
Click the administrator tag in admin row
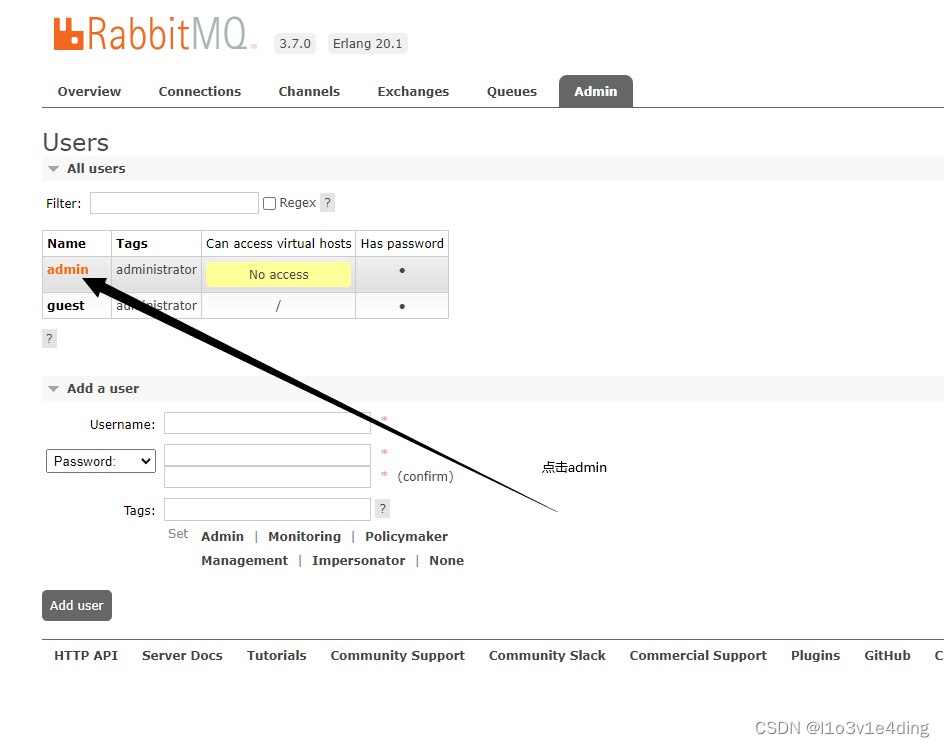(157, 270)
